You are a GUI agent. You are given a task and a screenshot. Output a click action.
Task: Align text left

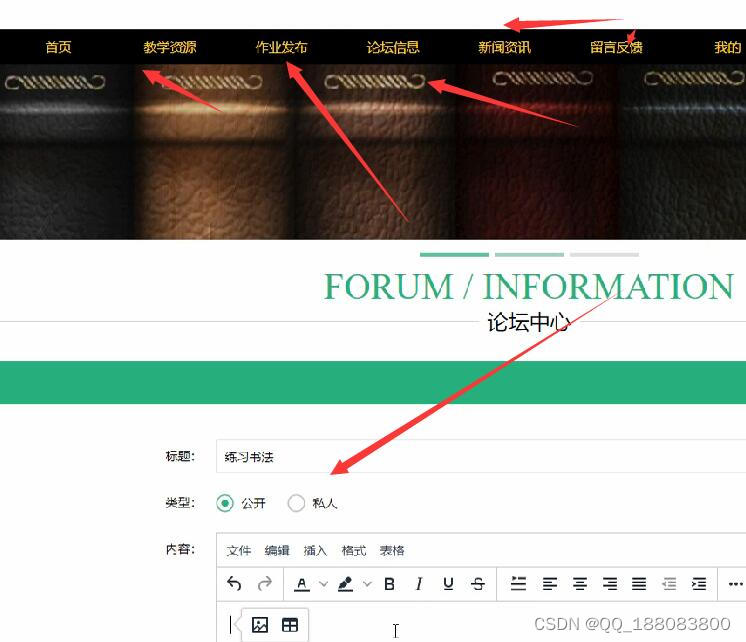[550, 584]
